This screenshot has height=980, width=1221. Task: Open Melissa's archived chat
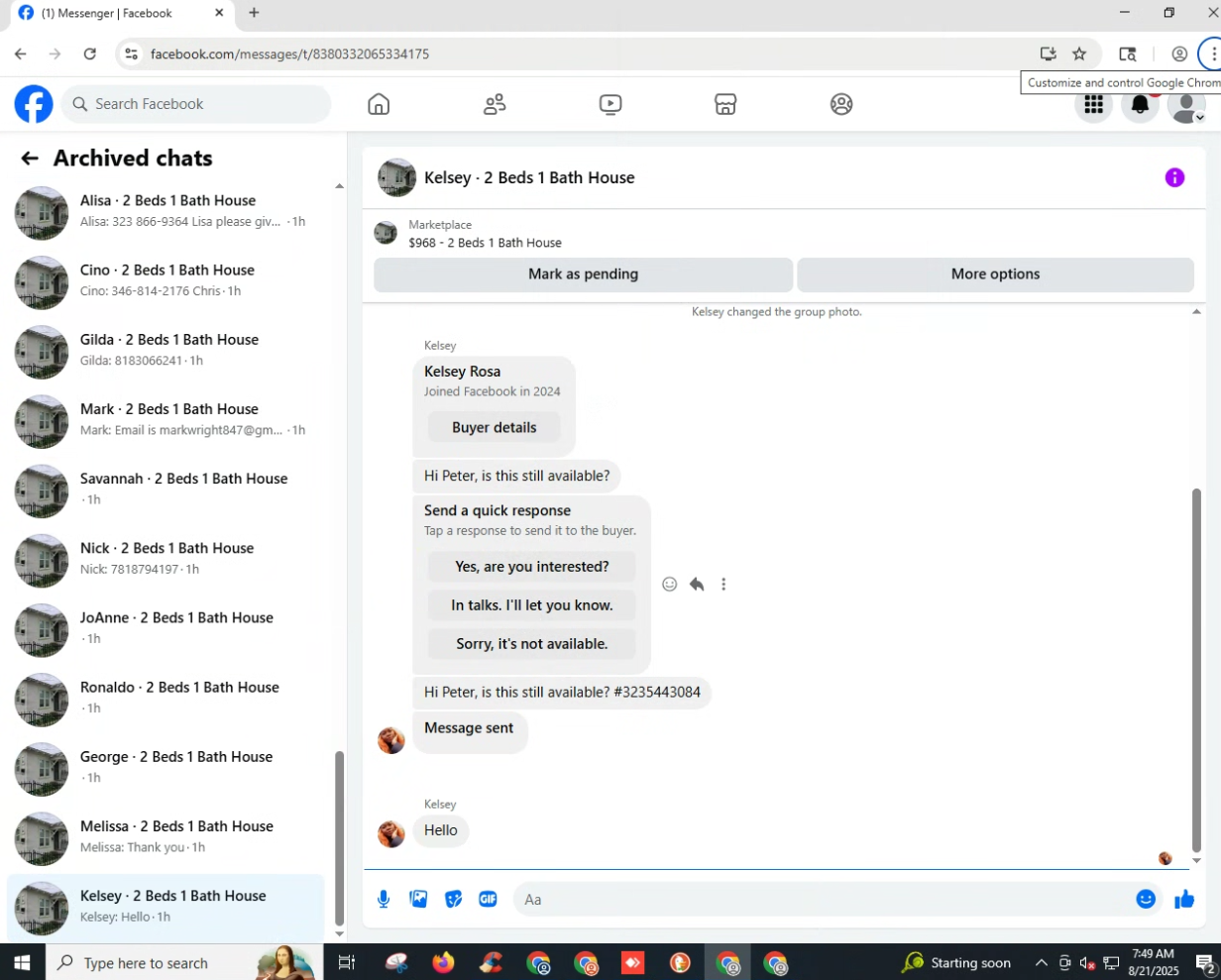tap(166, 837)
